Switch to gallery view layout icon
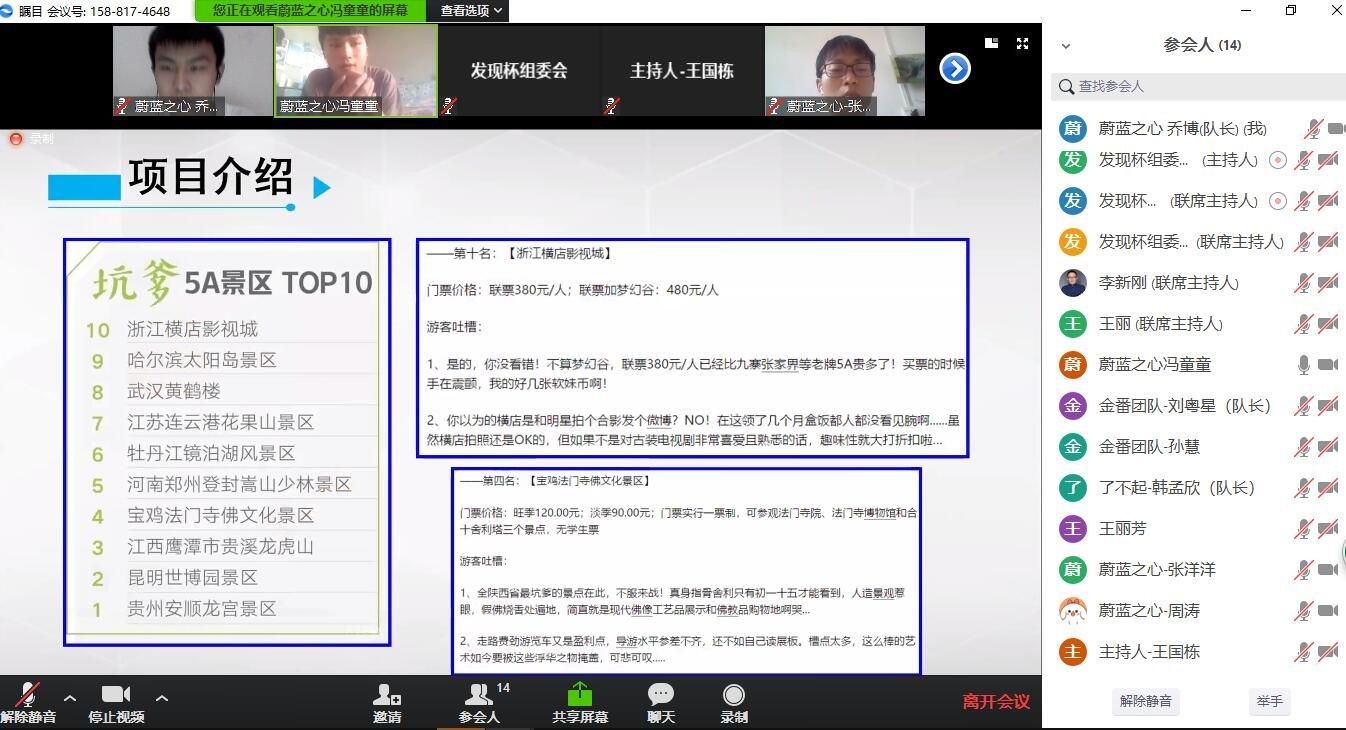Screen dimensions: 1346x730 [x=991, y=43]
